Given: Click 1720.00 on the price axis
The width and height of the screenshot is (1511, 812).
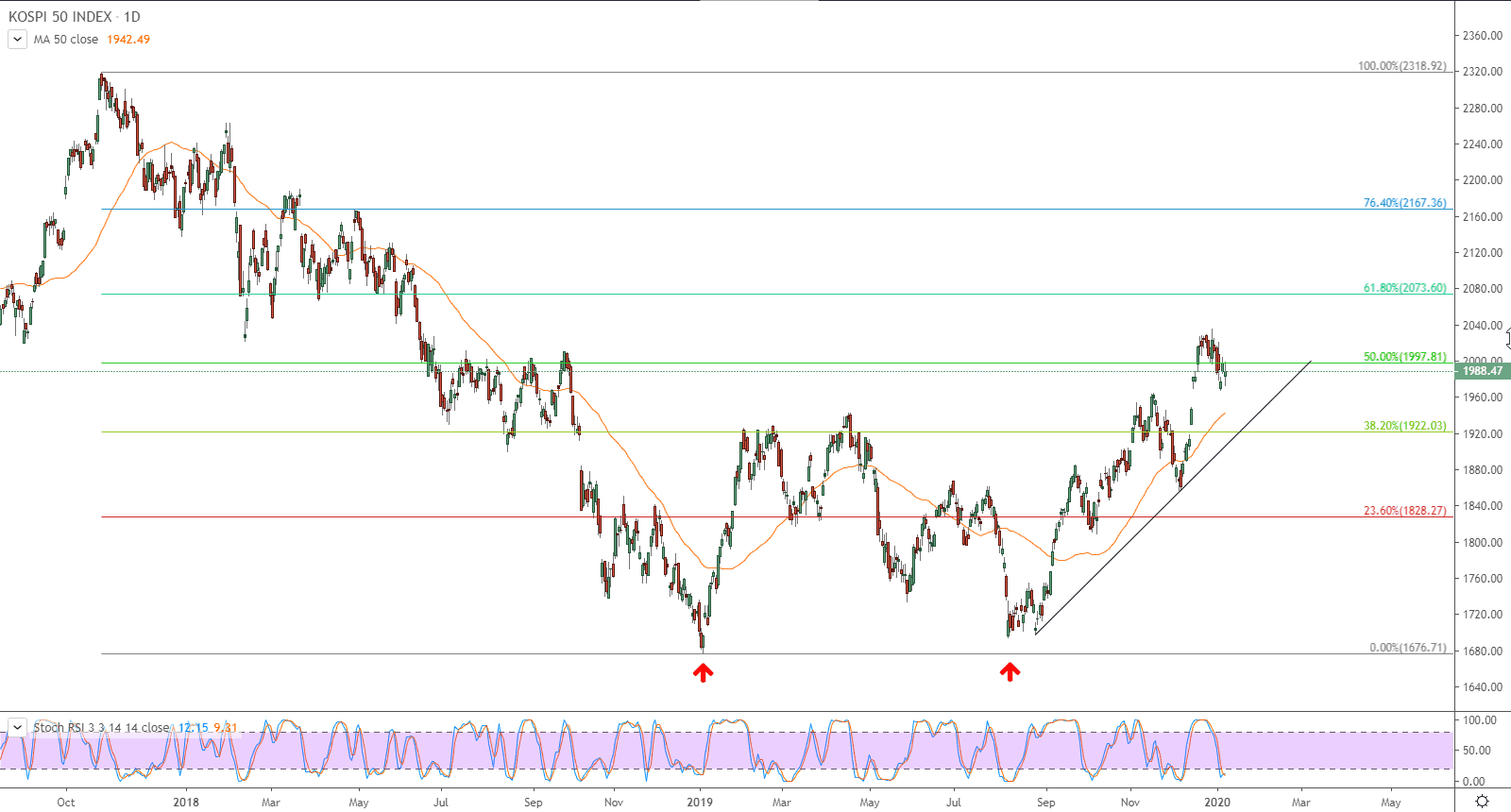Looking at the screenshot, I should pos(1483,615).
